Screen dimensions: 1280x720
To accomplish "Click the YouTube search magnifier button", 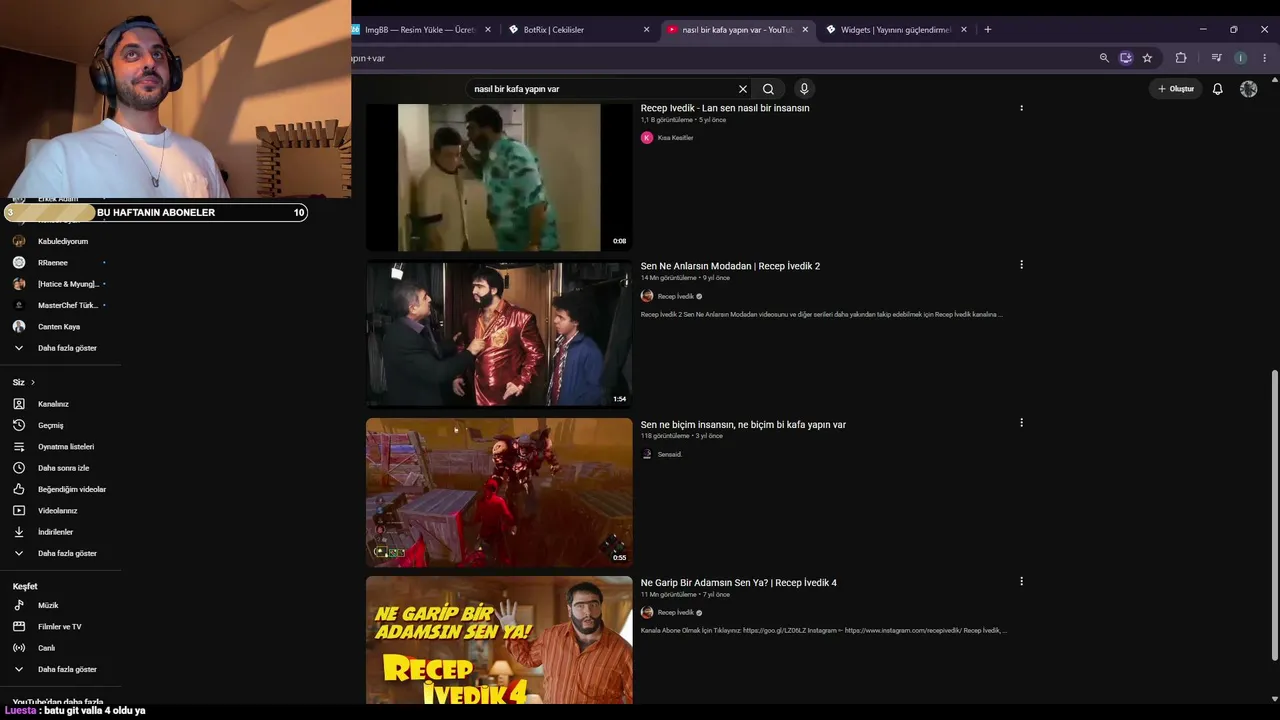I will coord(768,89).
